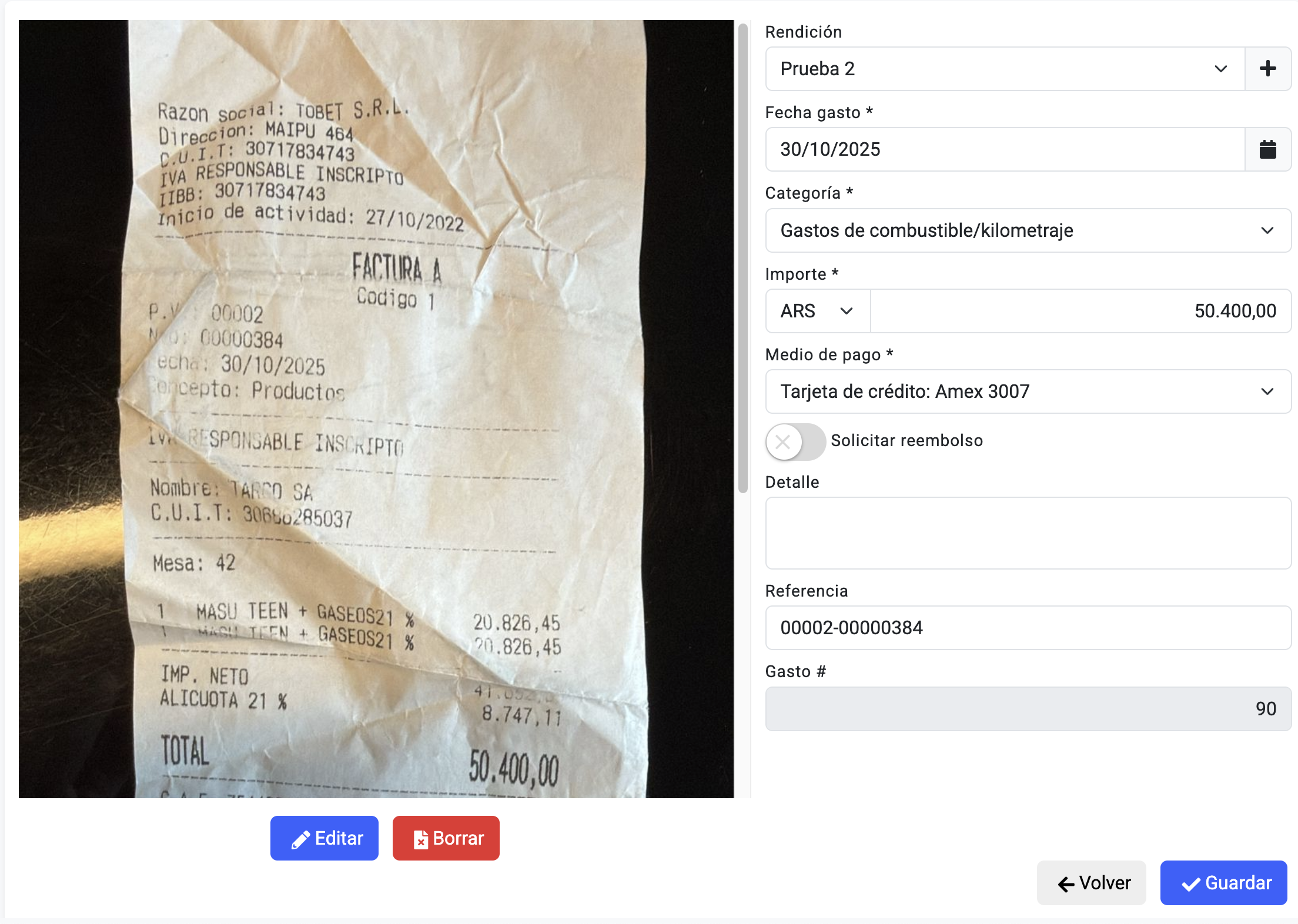Expand the ARS currency selector
This screenshot has width=1298, height=924.
click(x=818, y=311)
